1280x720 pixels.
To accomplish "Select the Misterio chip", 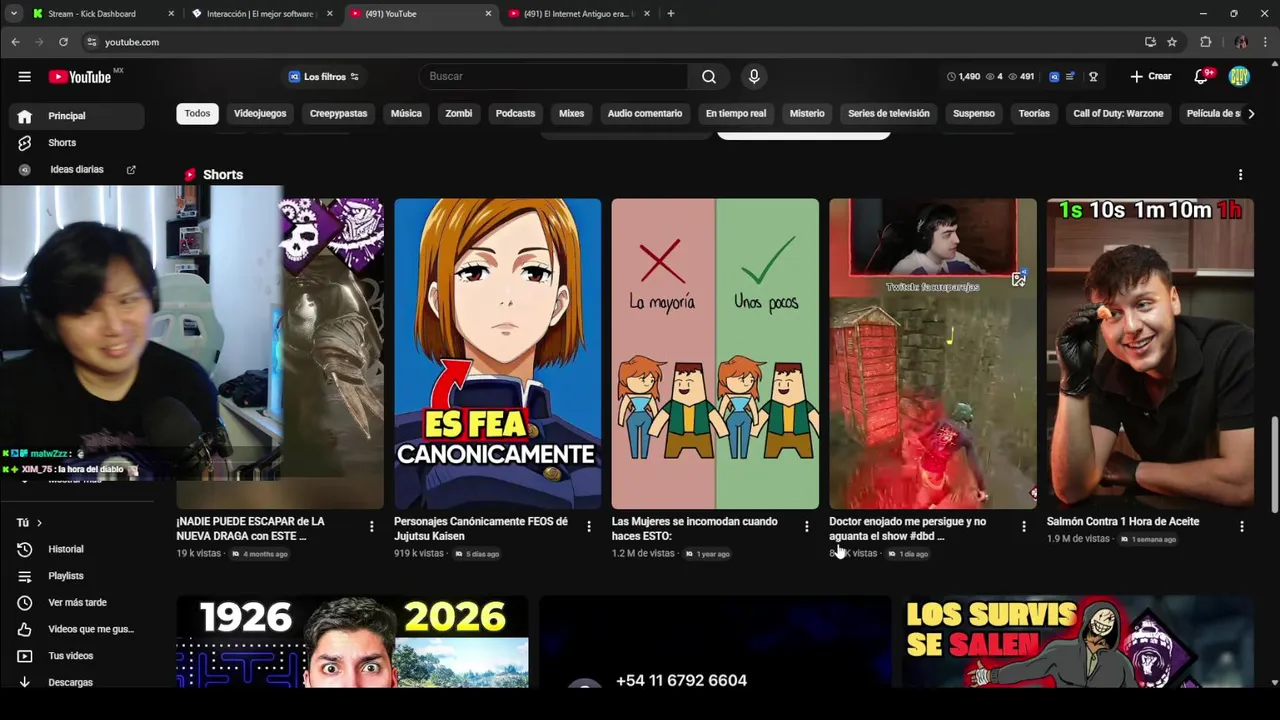I will (x=807, y=114).
